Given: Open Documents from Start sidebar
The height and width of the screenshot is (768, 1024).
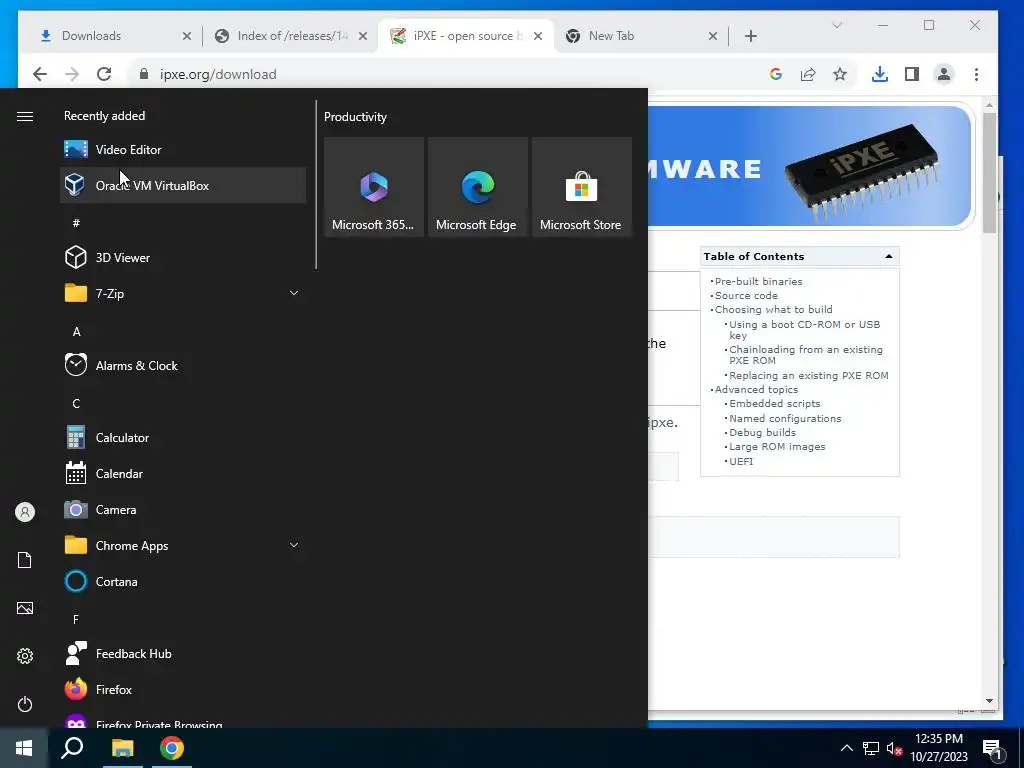Looking at the screenshot, I should click(25, 560).
